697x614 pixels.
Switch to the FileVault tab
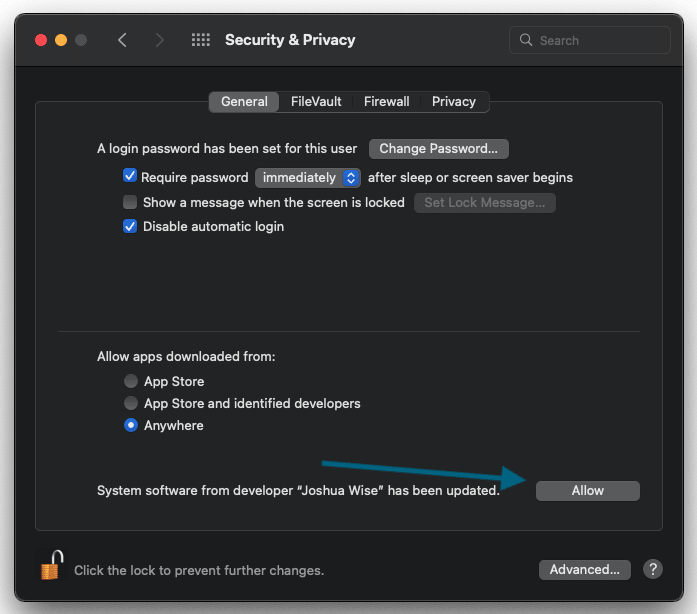click(x=316, y=102)
